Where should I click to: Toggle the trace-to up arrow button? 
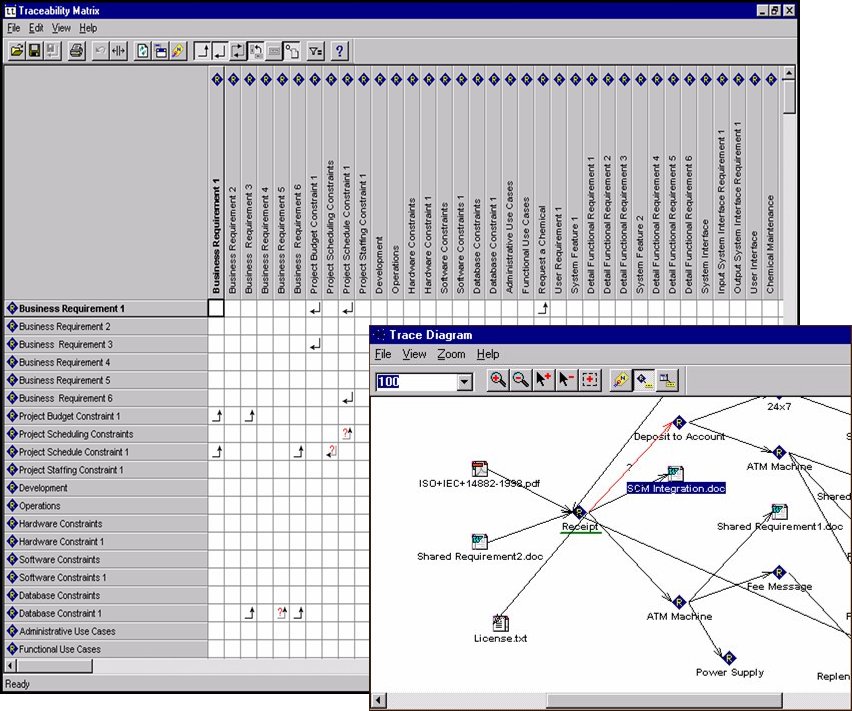pos(203,51)
